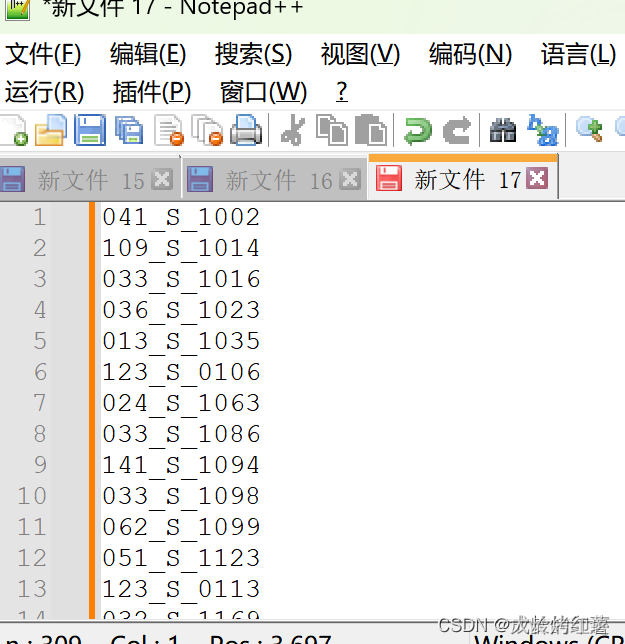Screen dimensions: 625x644
Task: Open the 搜索(S) menu
Action: pos(253,54)
